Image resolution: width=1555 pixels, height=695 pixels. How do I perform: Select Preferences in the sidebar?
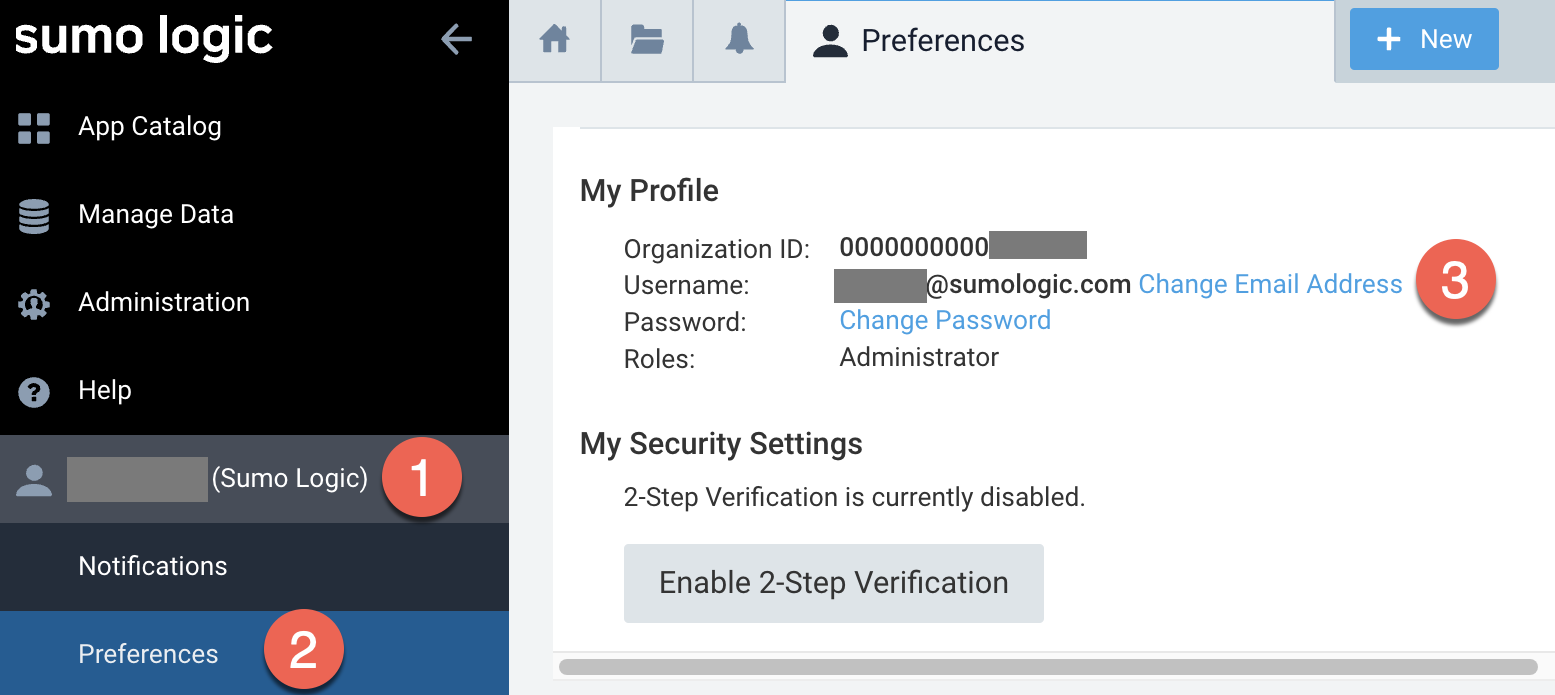pos(148,654)
